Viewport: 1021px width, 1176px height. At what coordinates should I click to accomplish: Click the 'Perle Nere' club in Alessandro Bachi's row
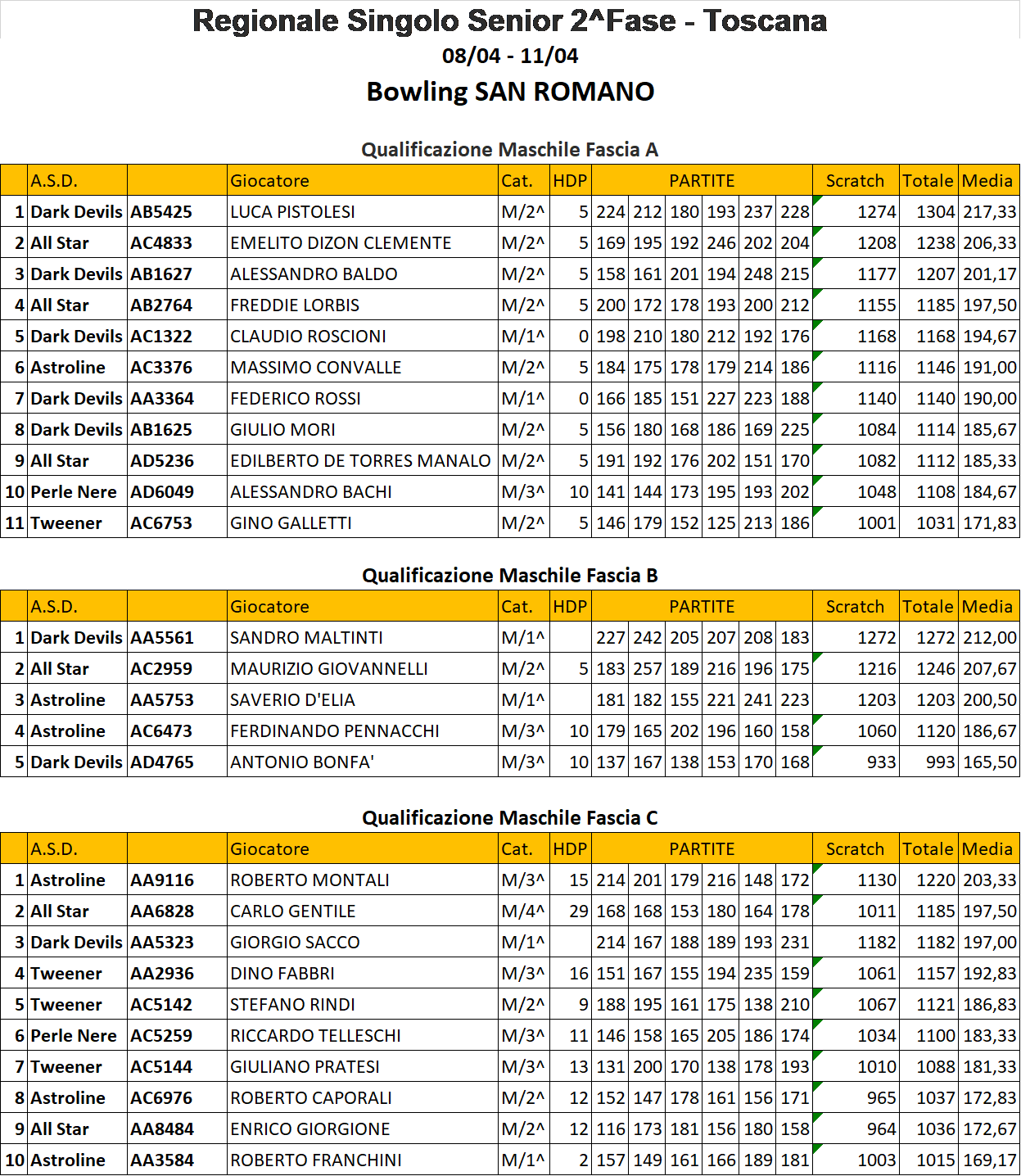(x=74, y=492)
